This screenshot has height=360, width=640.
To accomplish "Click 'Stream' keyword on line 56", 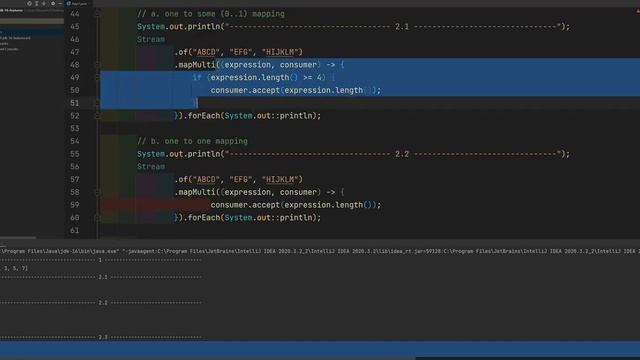I will pos(151,167).
